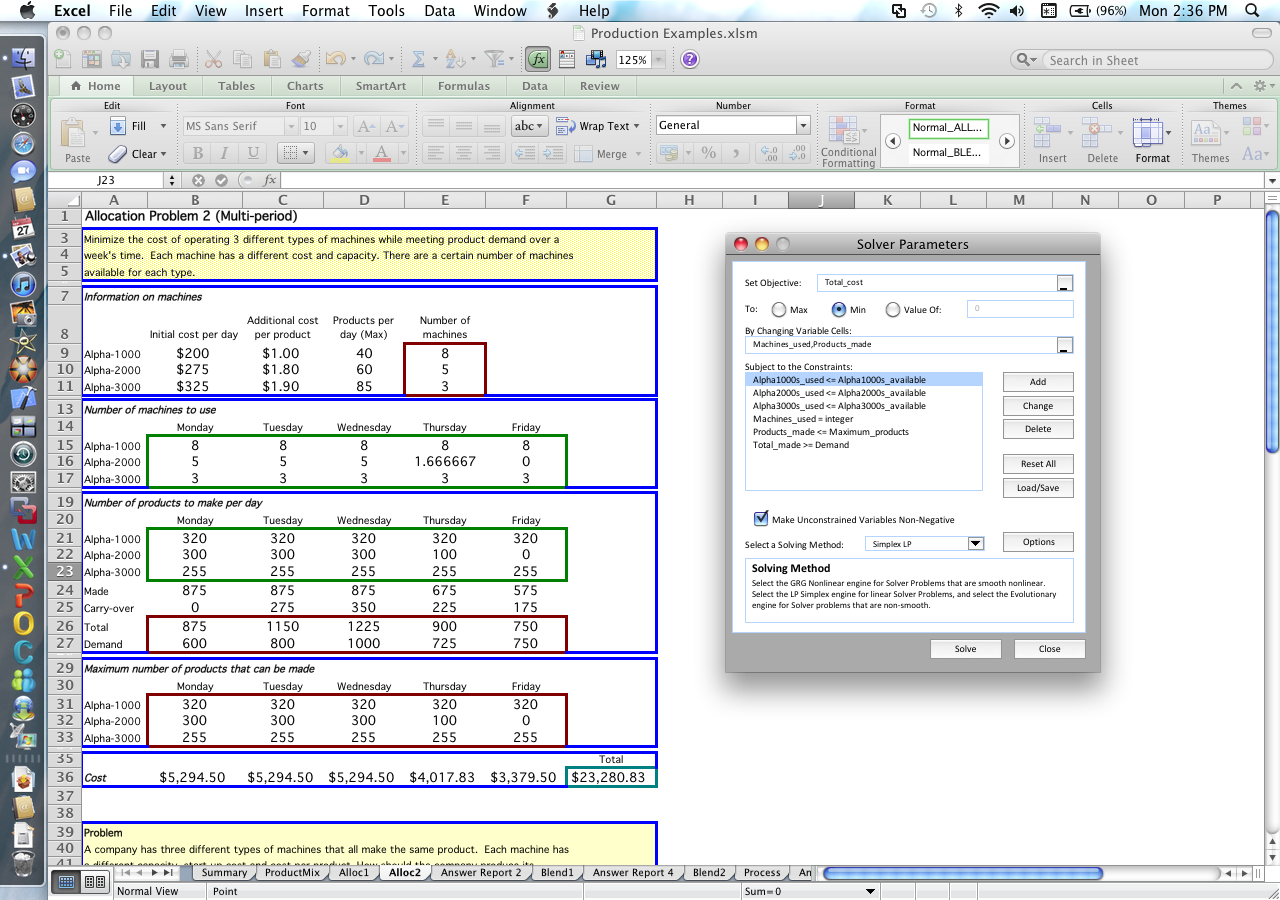
Task: Click the Print icon in toolbar
Action: [179, 60]
